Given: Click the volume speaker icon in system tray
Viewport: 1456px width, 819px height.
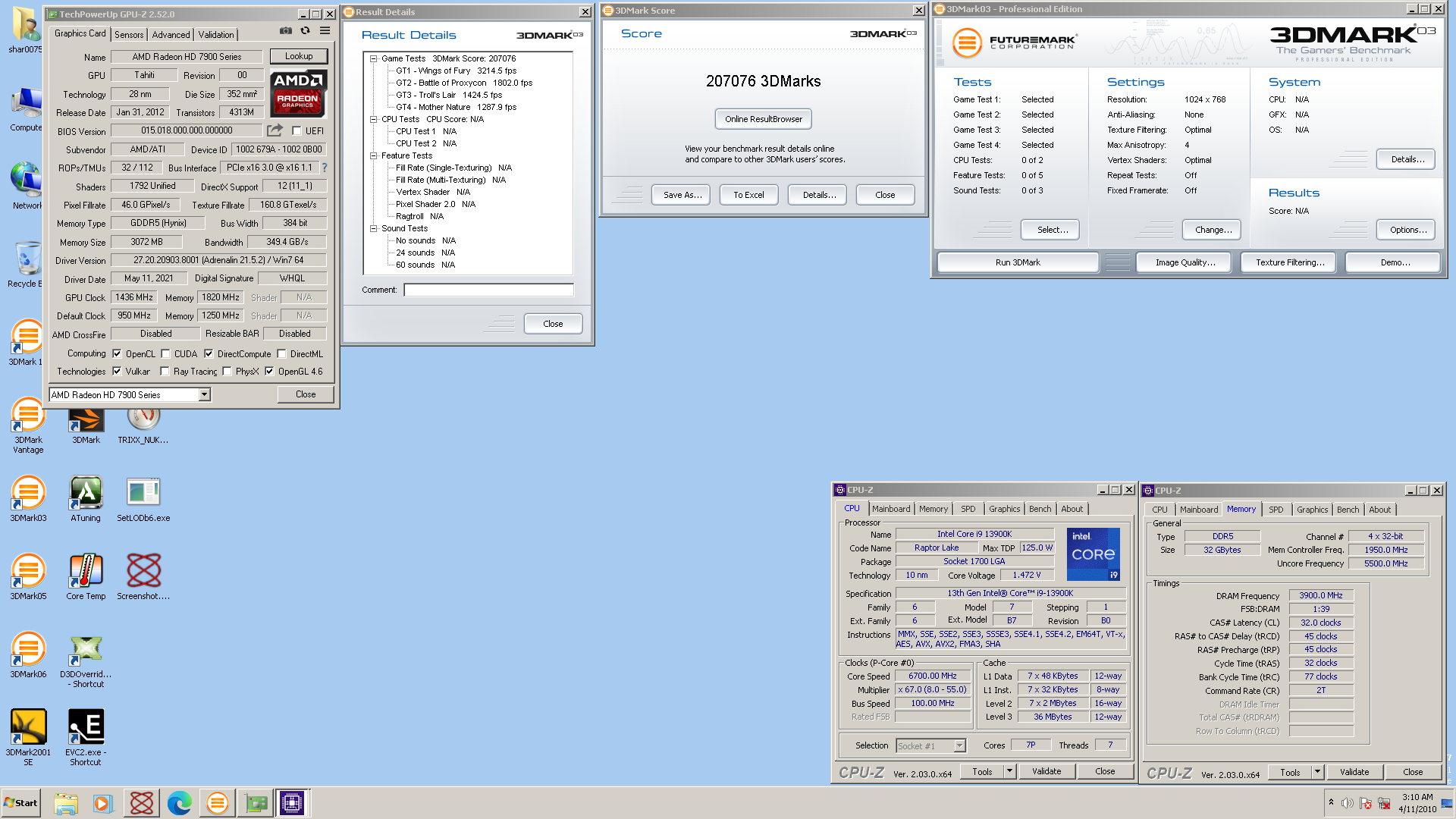Looking at the screenshot, I should [1347, 803].
